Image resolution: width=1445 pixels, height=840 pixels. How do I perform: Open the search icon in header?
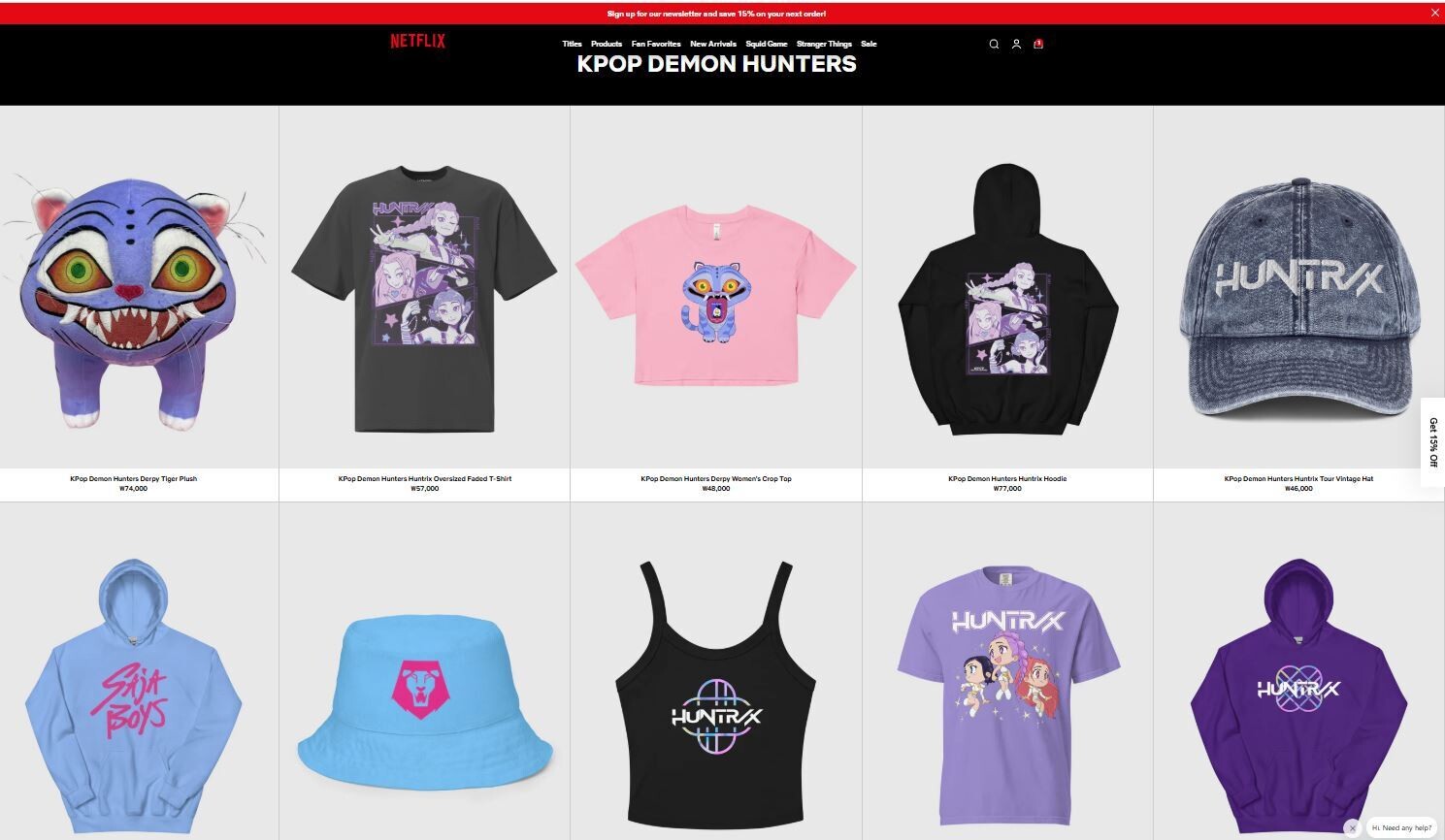click(994, 44)
